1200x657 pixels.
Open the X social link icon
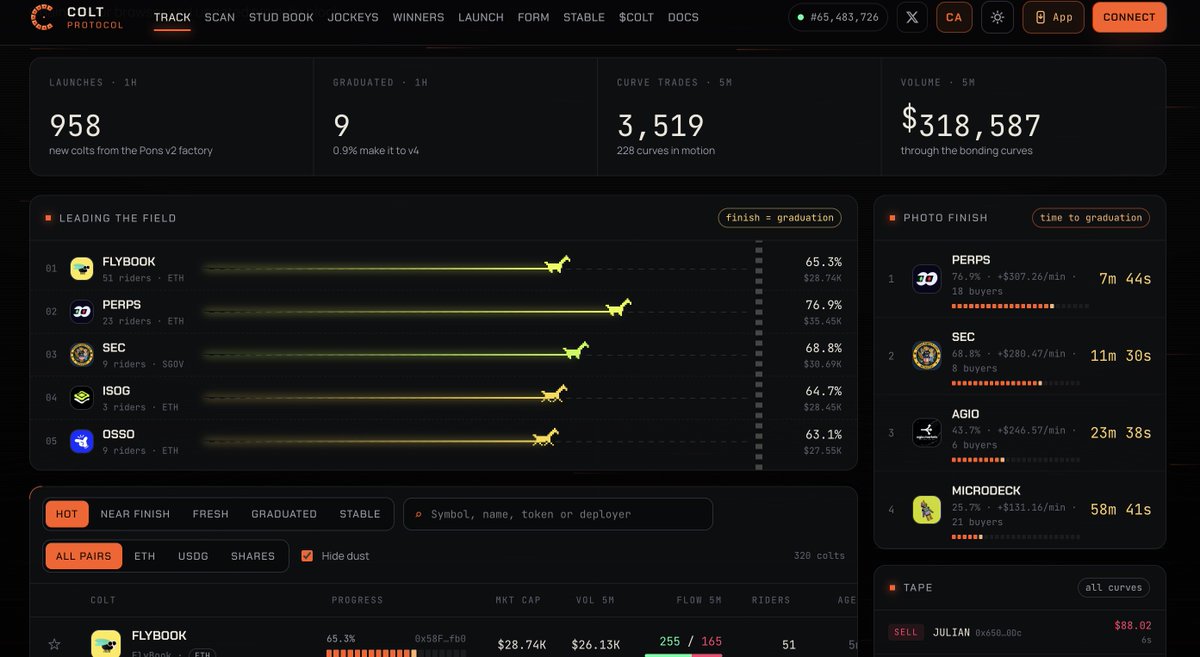[x=911, y=17]
